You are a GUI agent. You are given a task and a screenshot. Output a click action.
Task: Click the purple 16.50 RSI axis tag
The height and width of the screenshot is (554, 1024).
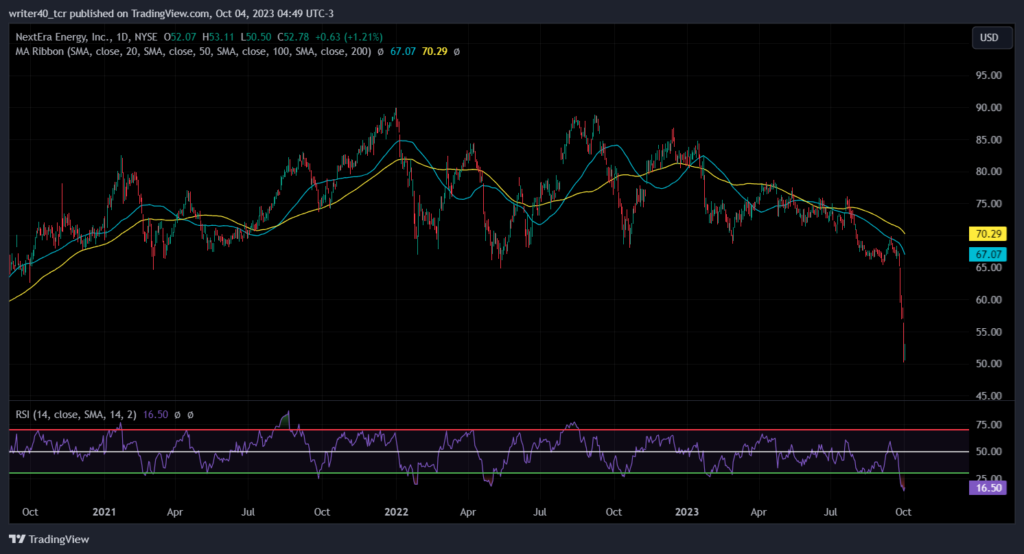pos(987,488)
